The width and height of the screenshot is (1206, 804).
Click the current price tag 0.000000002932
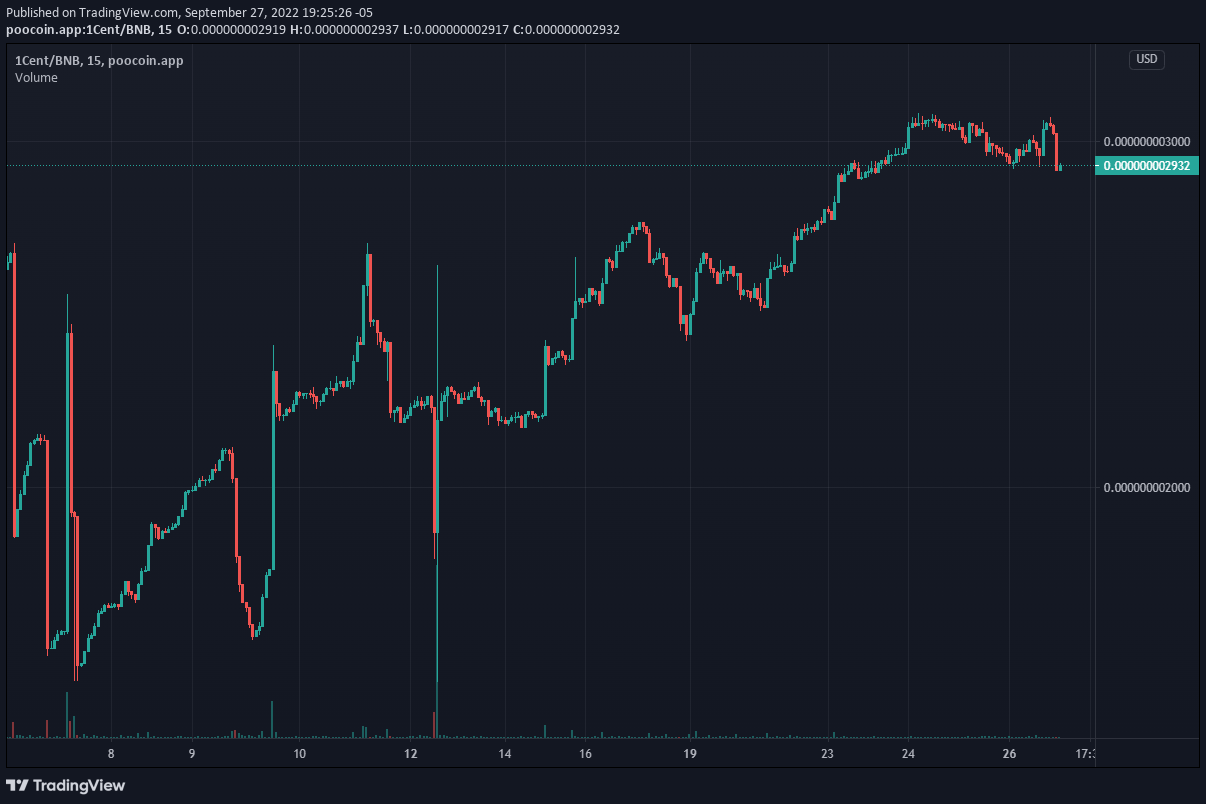[1146, 166]
